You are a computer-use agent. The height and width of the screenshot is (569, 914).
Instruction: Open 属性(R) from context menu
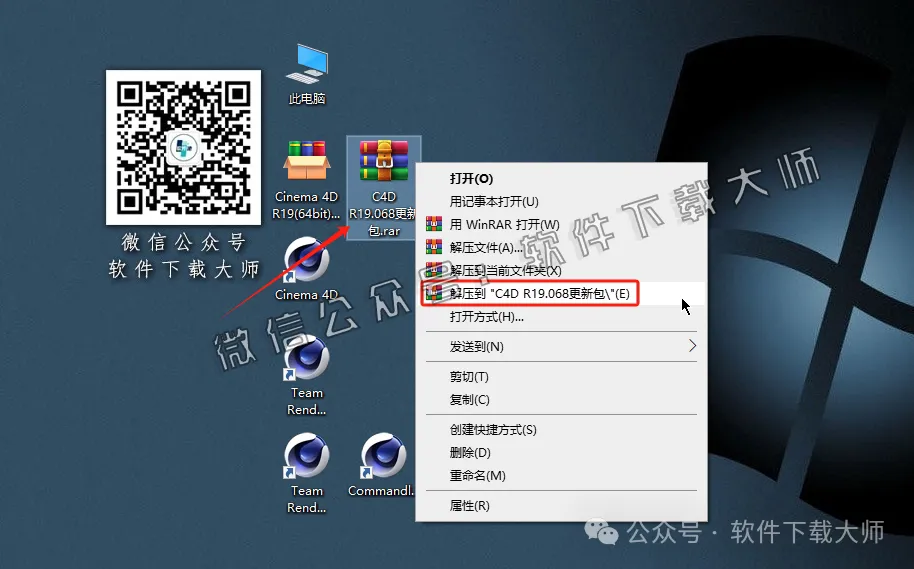tap(561, 505)
